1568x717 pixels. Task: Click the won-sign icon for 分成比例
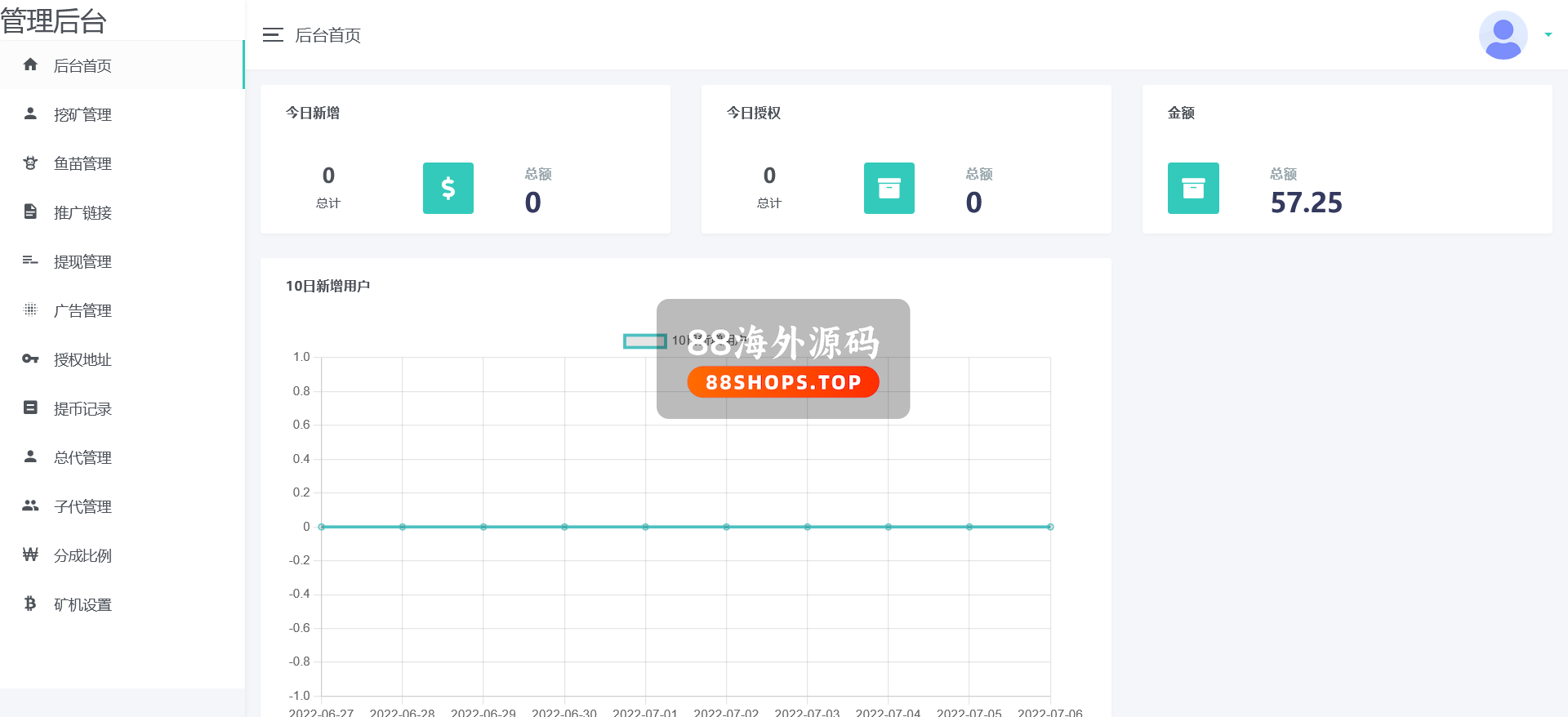[30, 554]
